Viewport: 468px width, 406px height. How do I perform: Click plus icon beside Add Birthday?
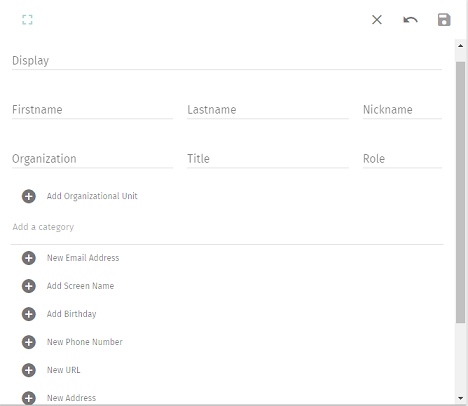(x=29, y=314)
